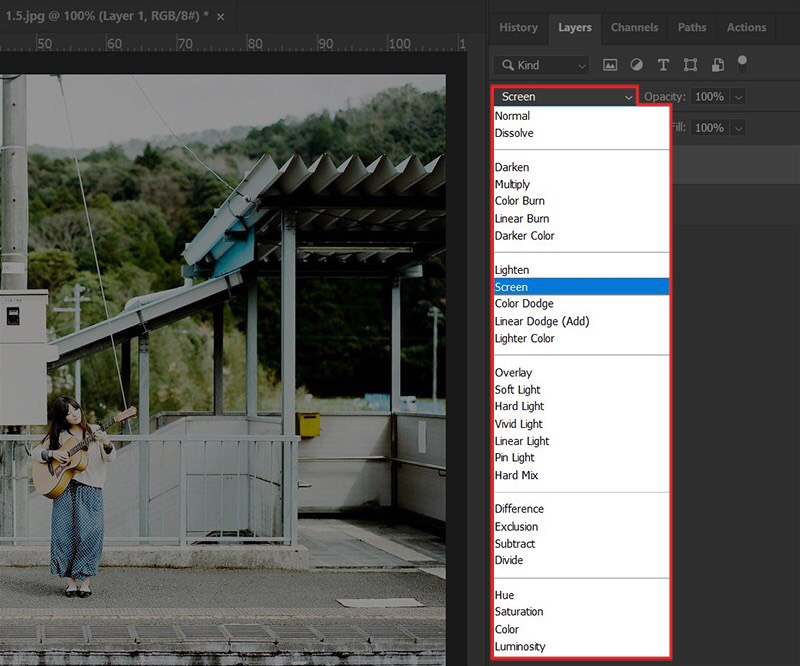Open the Opacity slider dropdown arrow

tap(738, 97)
